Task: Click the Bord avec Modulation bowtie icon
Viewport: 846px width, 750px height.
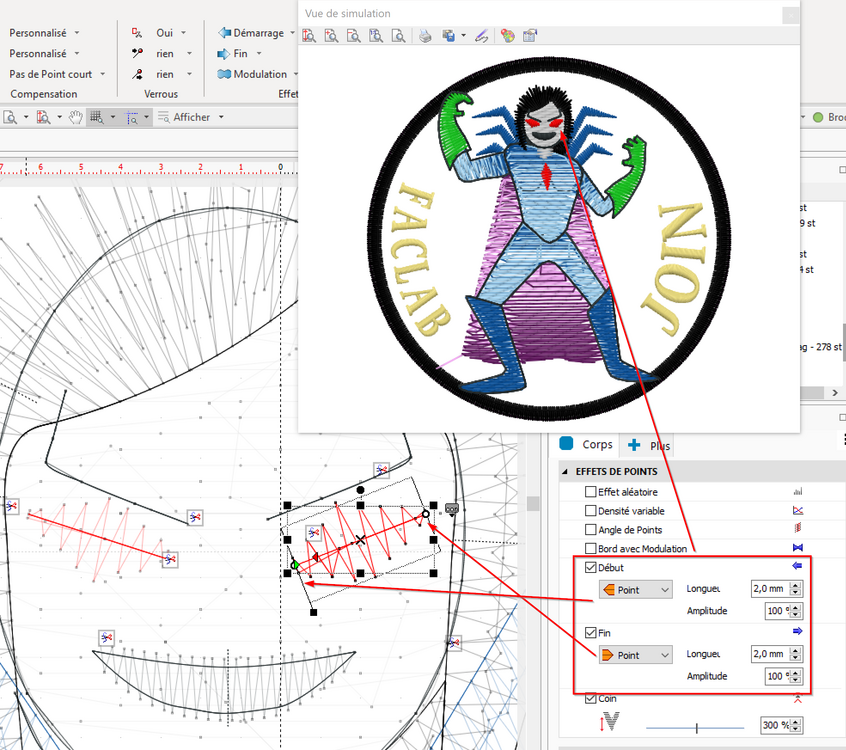Action: [x=798, y=548]
